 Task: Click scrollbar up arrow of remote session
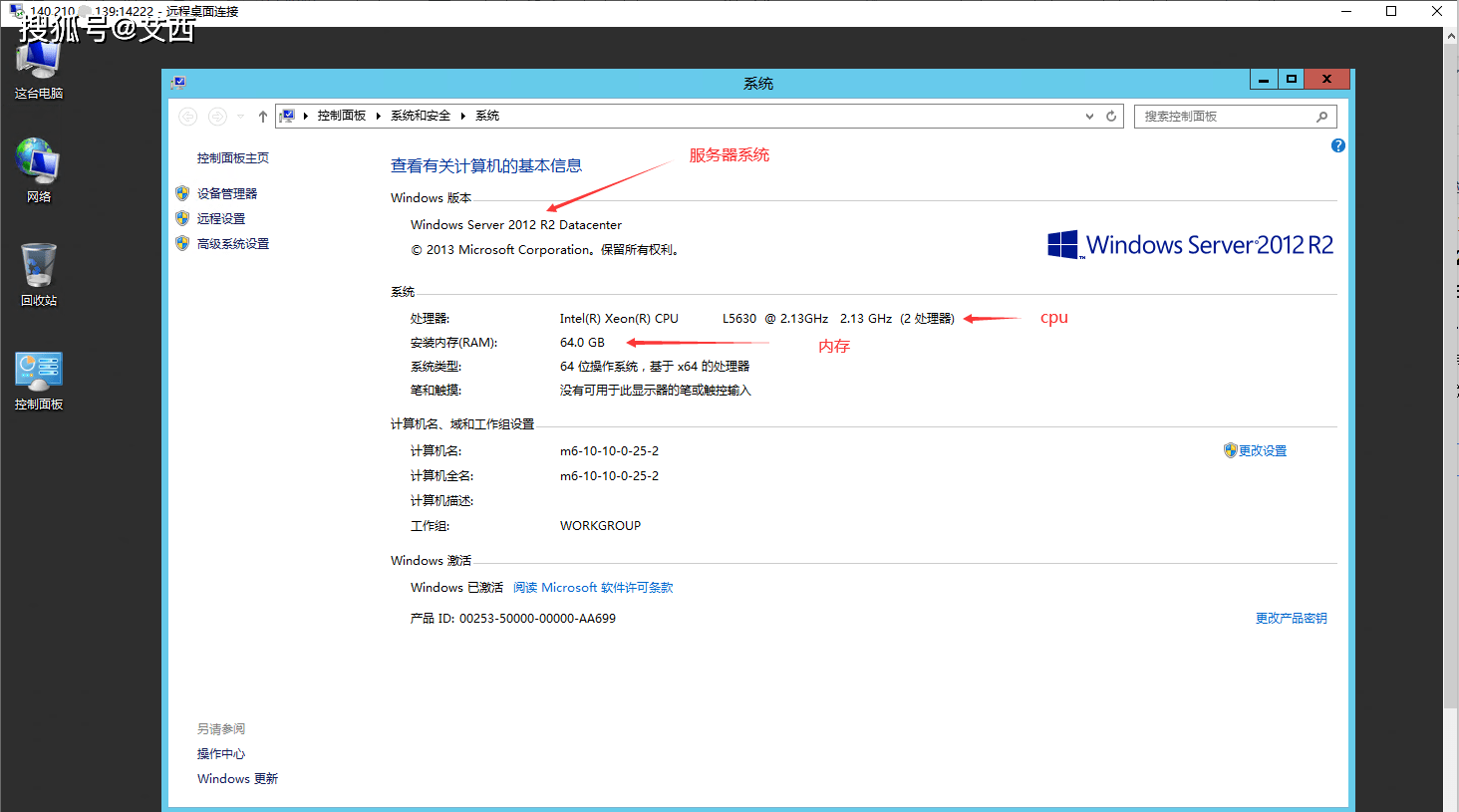pyautogui.click(x=1451, y=35)
